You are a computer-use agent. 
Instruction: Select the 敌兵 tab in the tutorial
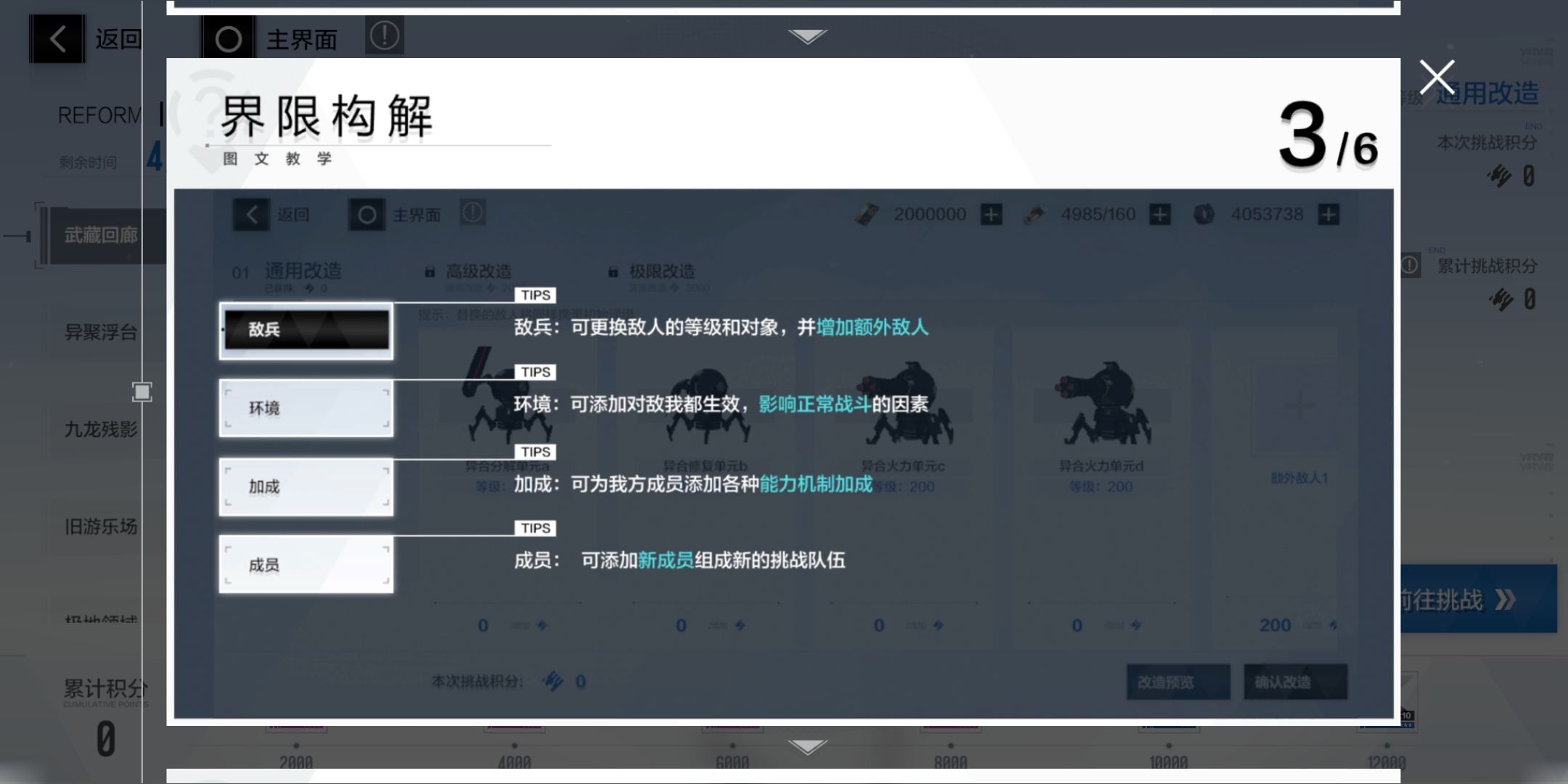coord(306,330)
